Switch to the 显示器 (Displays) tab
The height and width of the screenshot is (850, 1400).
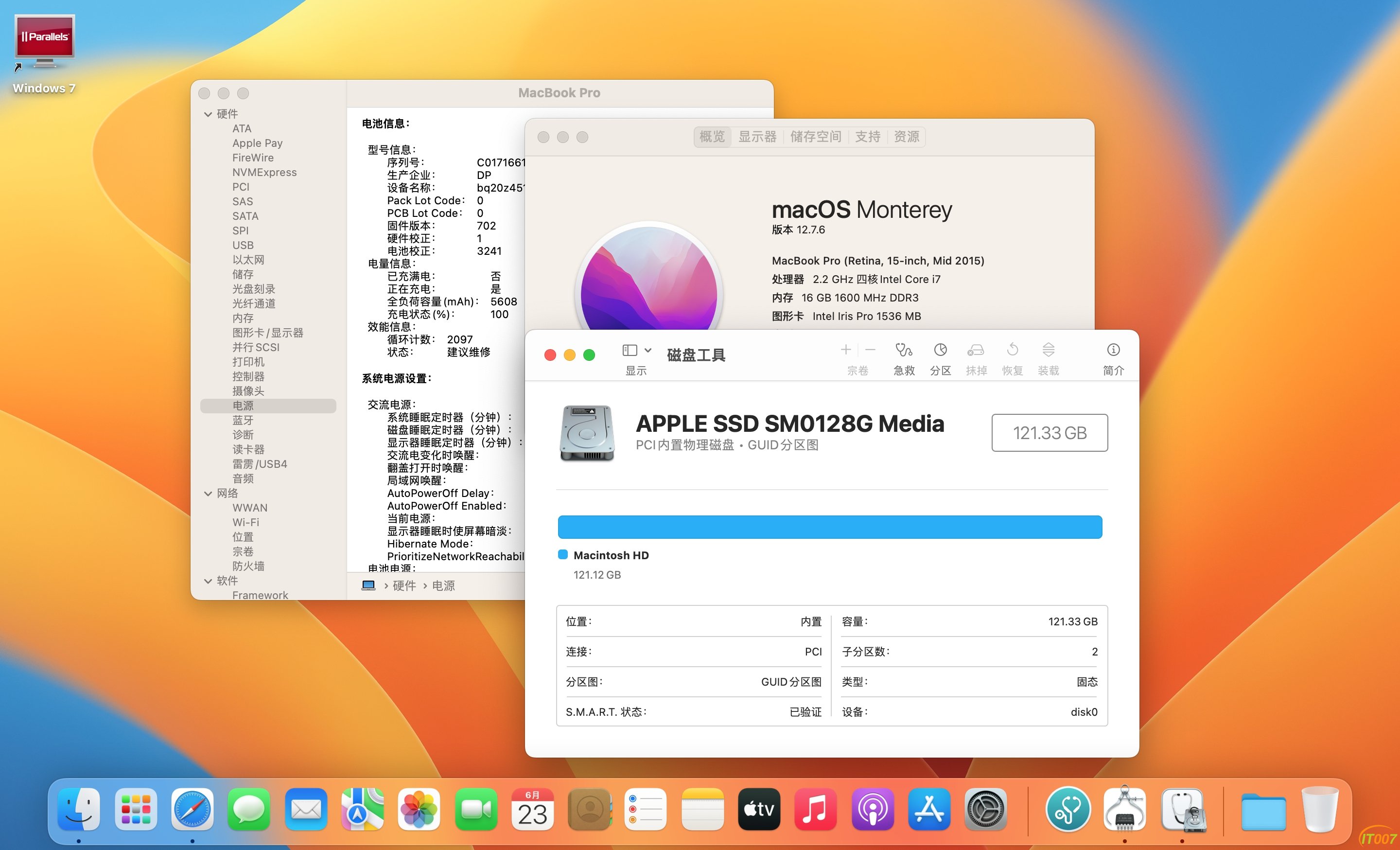[x=757, y=137]
